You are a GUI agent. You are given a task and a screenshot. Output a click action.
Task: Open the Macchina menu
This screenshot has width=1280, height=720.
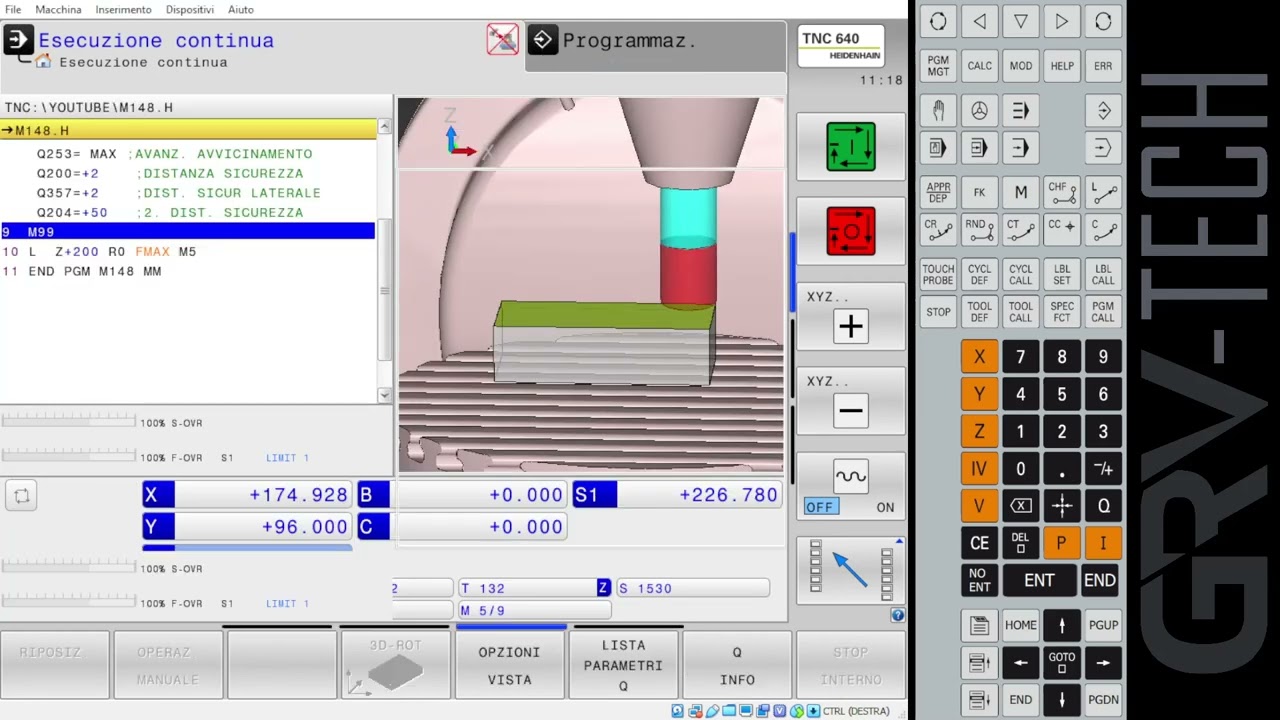[x=58, y=9]
